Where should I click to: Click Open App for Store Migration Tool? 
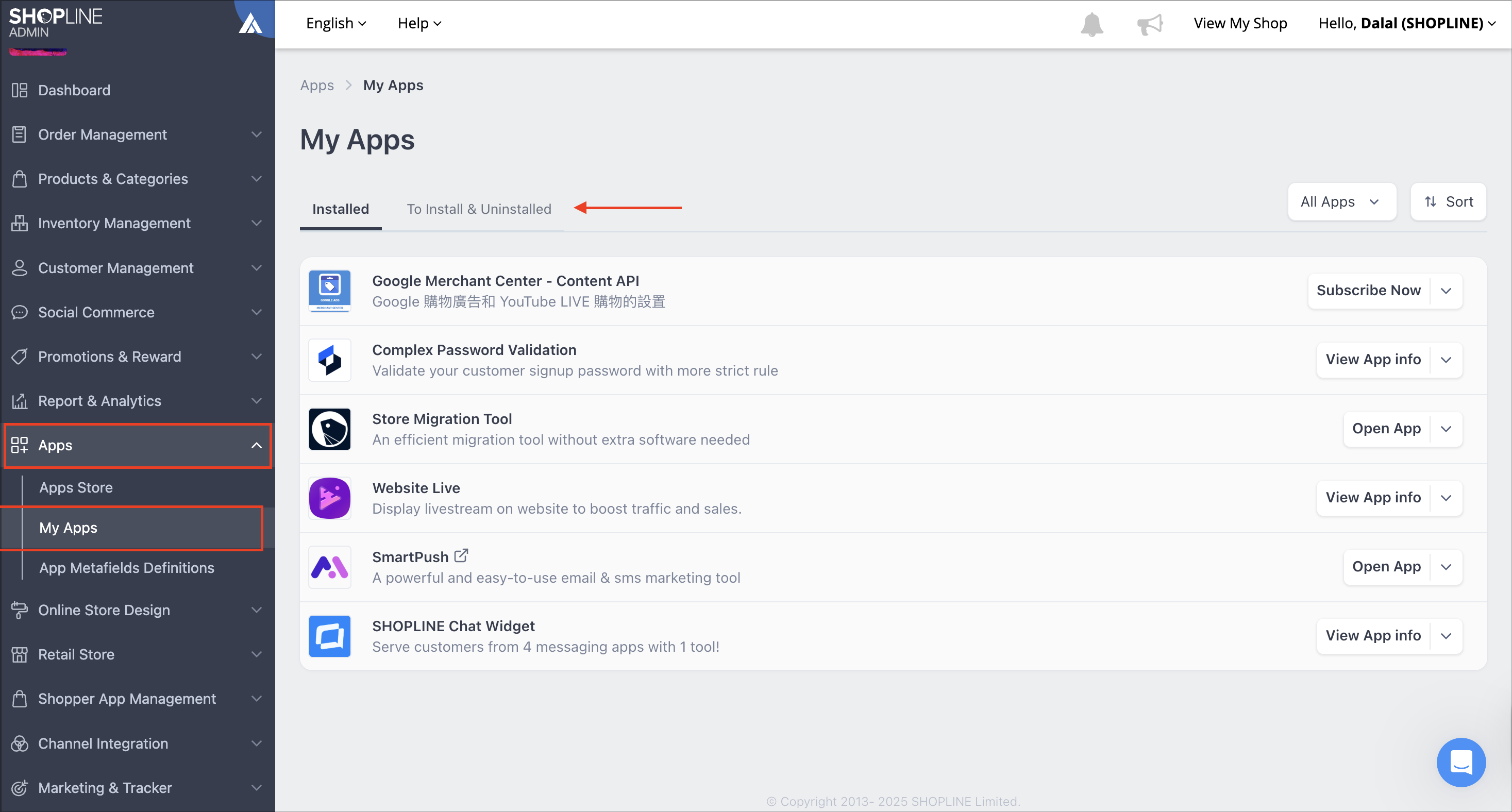coord(1386,429)
